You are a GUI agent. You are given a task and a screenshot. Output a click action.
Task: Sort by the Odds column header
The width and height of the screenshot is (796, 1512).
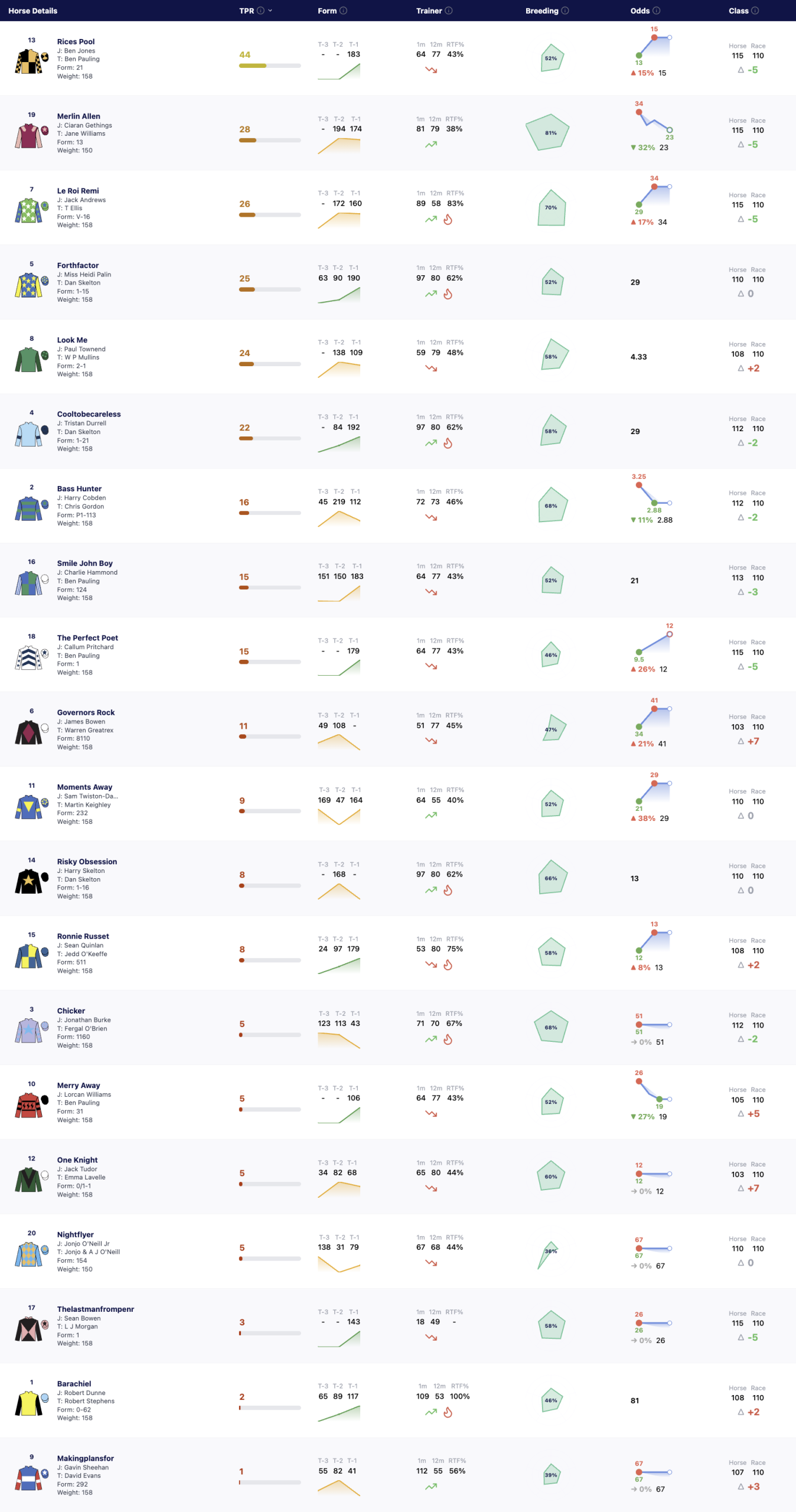tap(640, 11)
